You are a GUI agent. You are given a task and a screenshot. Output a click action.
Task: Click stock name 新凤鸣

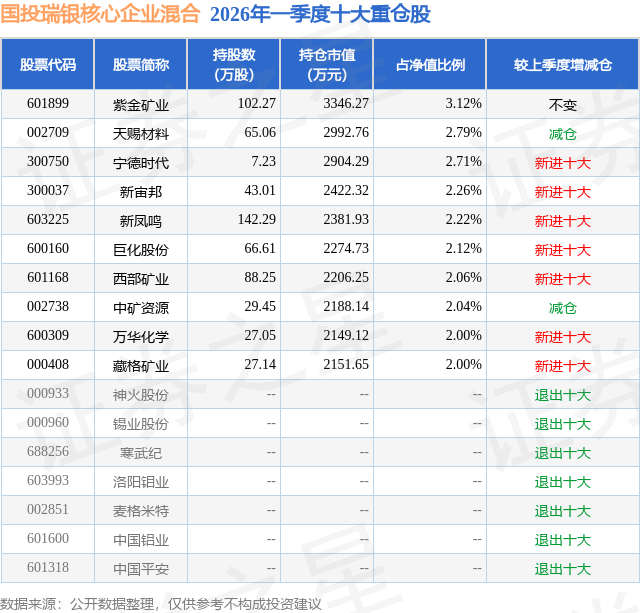point(141,220)
